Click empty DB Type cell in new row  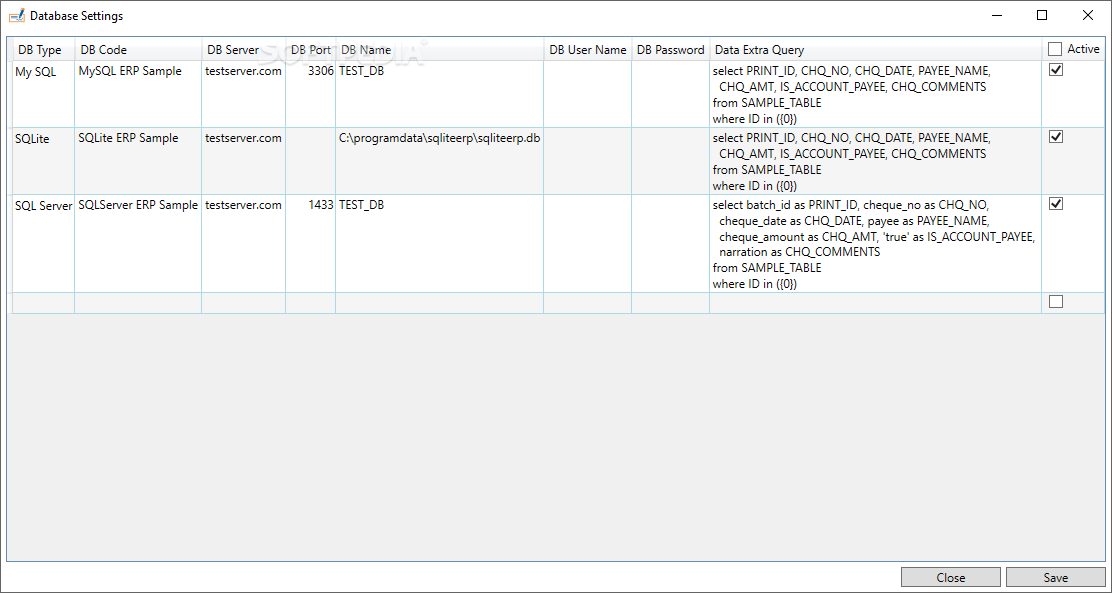click(x=43, y=303)
